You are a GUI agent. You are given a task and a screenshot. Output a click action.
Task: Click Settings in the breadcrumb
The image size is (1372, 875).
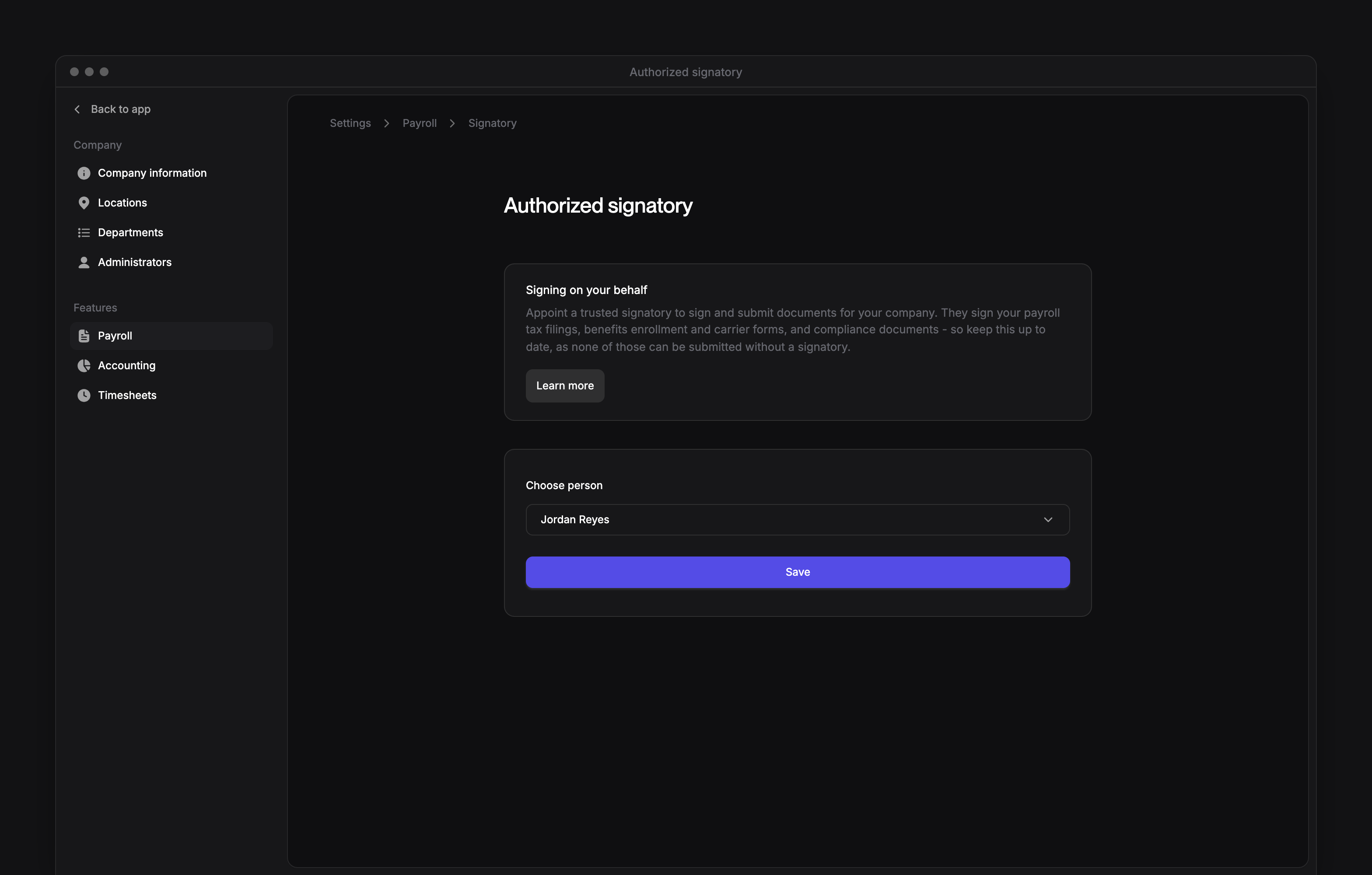tap(350, 123)
